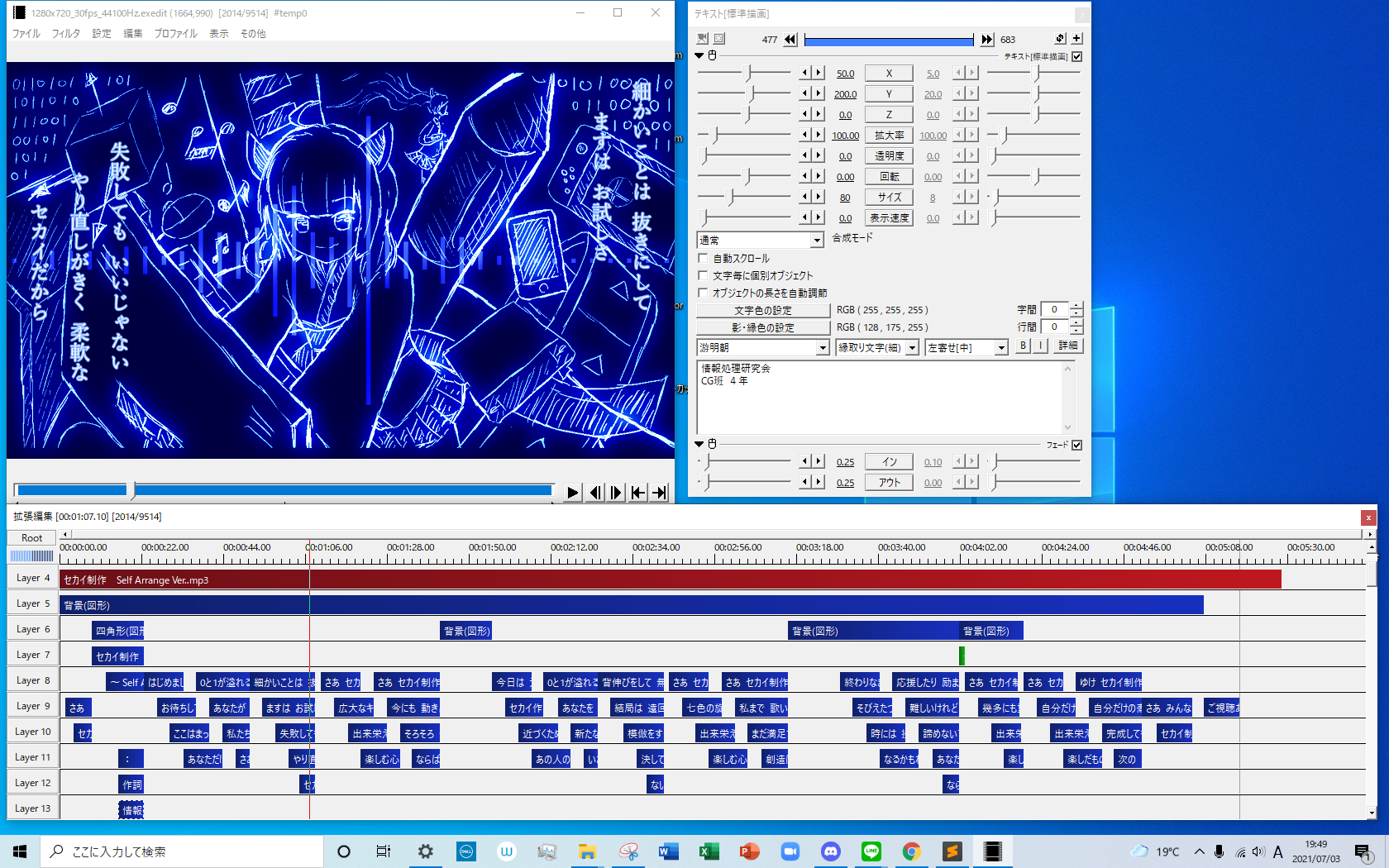Open LINE from the taskbar
1389x868 pixels.
(871, 851)
